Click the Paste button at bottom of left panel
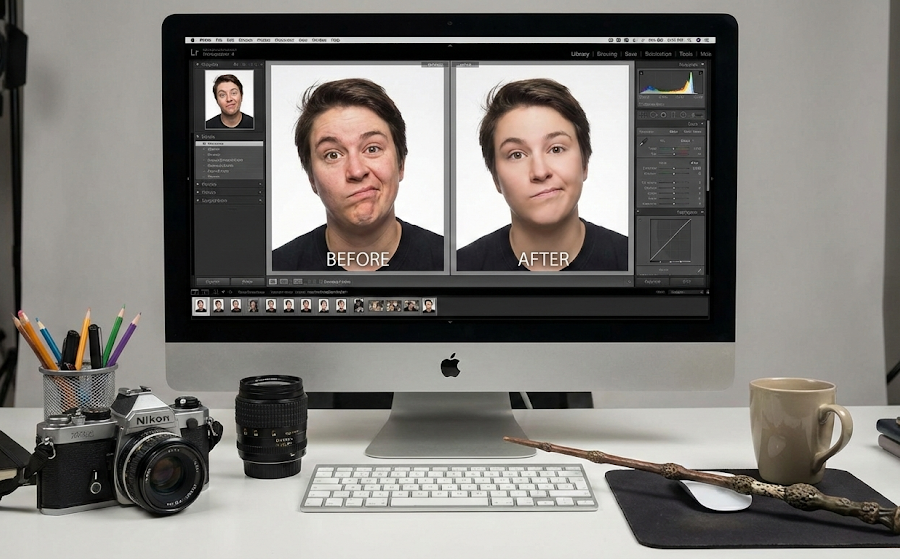Screen dimensions: 900x559 point(247,282)
